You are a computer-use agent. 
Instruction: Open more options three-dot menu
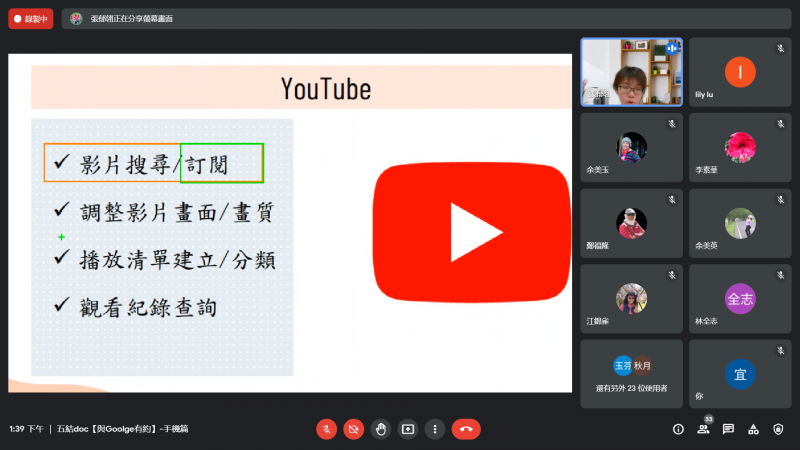tap(435, 429)
